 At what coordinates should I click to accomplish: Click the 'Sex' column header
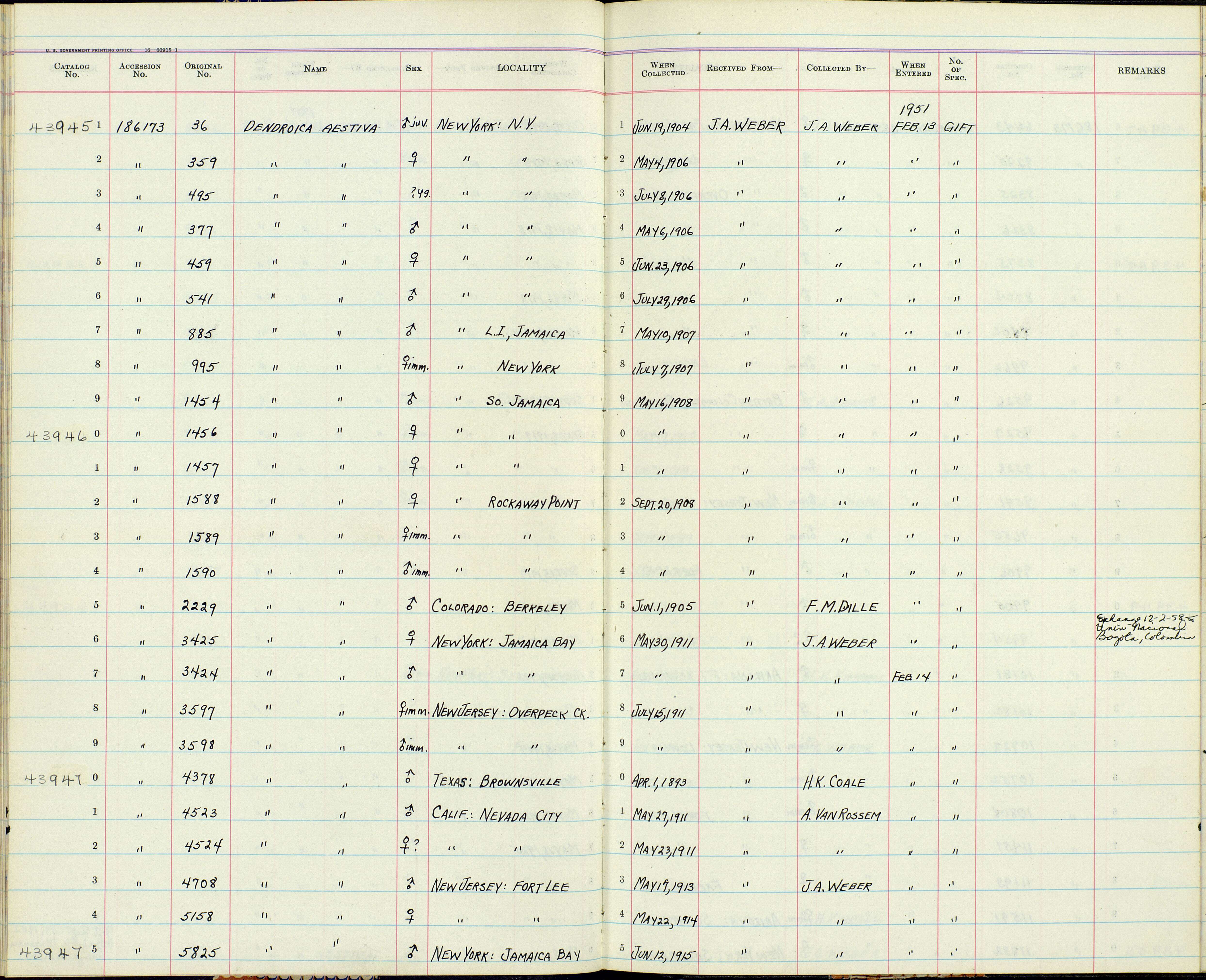(x=414, y=68)
